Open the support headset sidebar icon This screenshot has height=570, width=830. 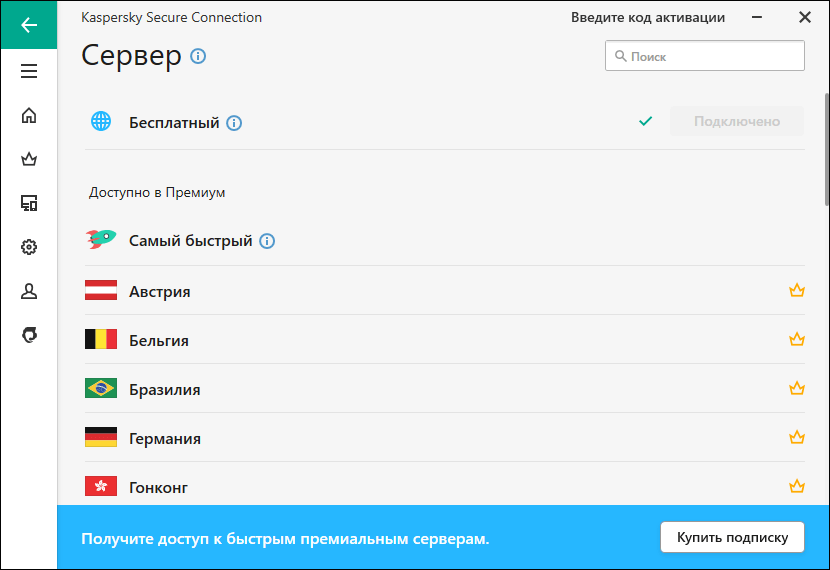(28, 335)
